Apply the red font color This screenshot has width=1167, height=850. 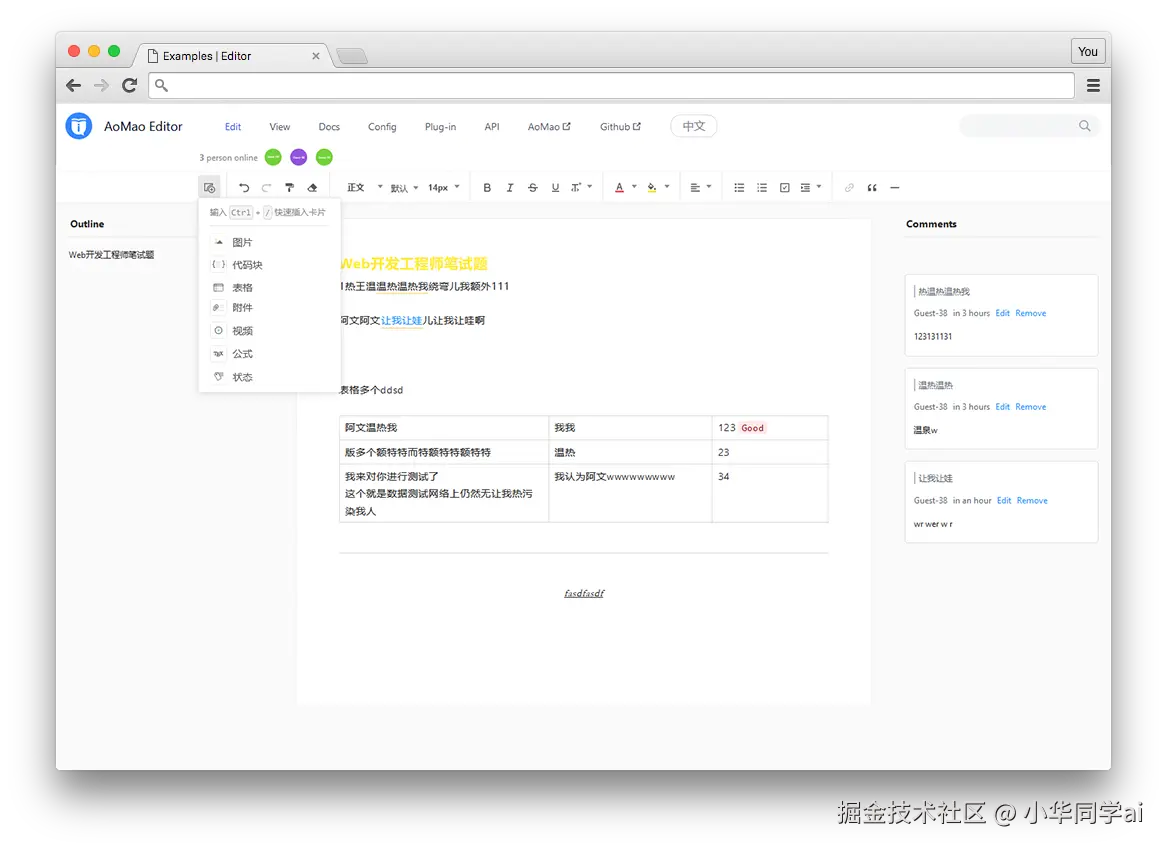click(619, 188)
